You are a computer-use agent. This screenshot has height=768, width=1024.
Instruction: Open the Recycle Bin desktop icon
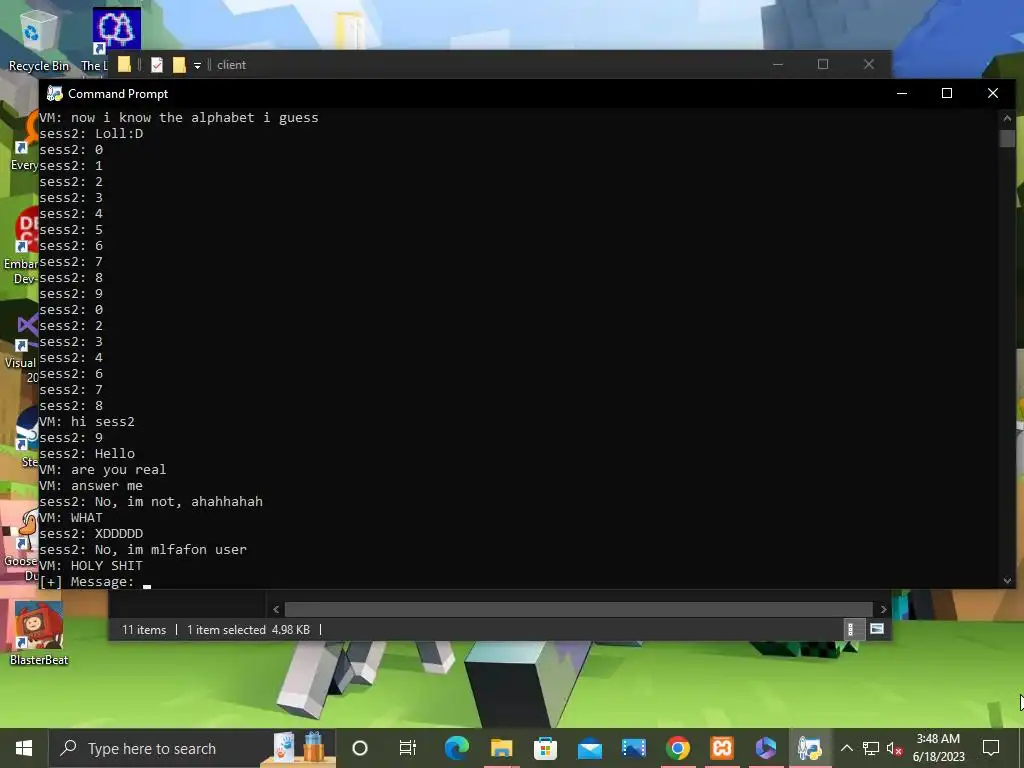pos(38,40)
